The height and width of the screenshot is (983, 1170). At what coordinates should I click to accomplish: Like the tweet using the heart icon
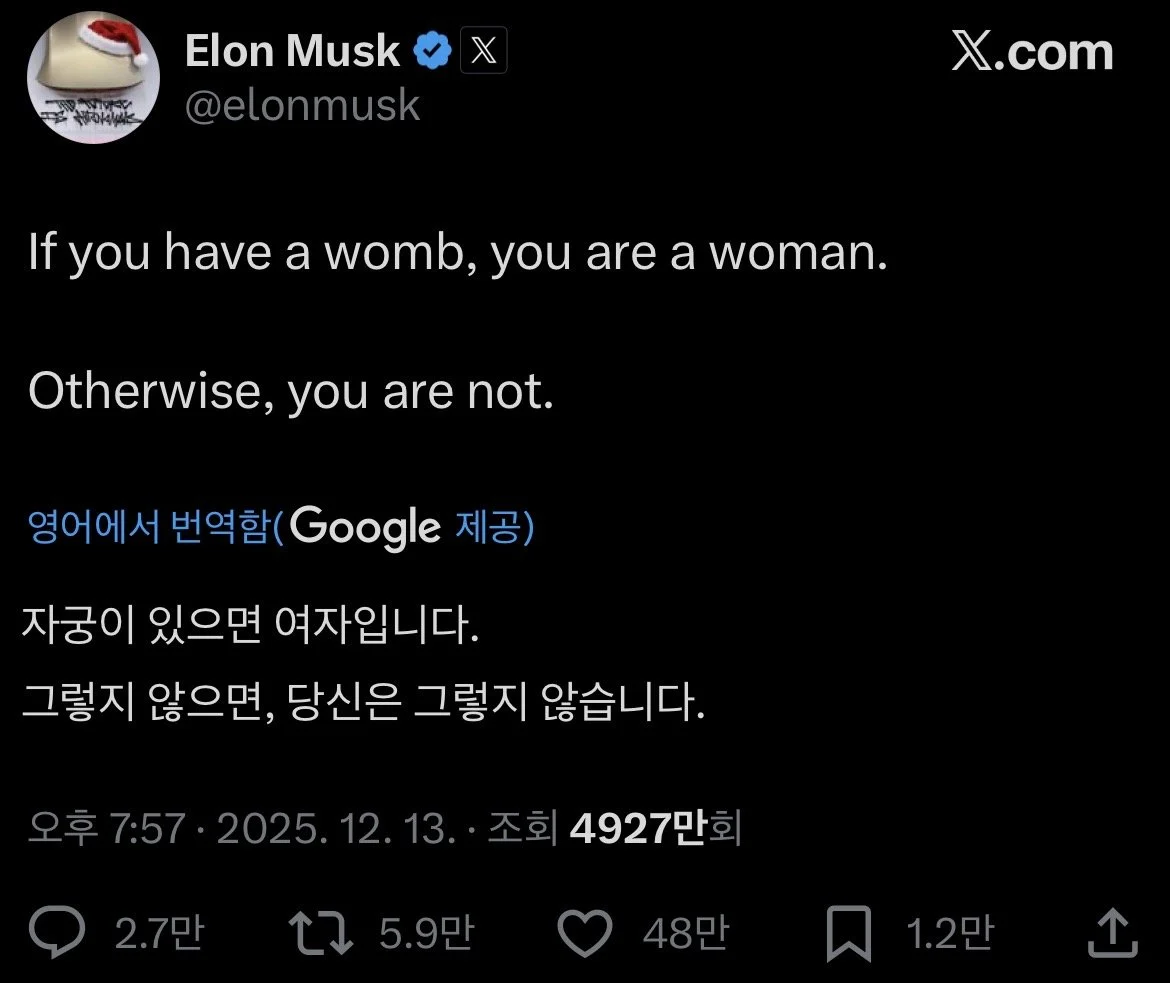click(585, 932)
